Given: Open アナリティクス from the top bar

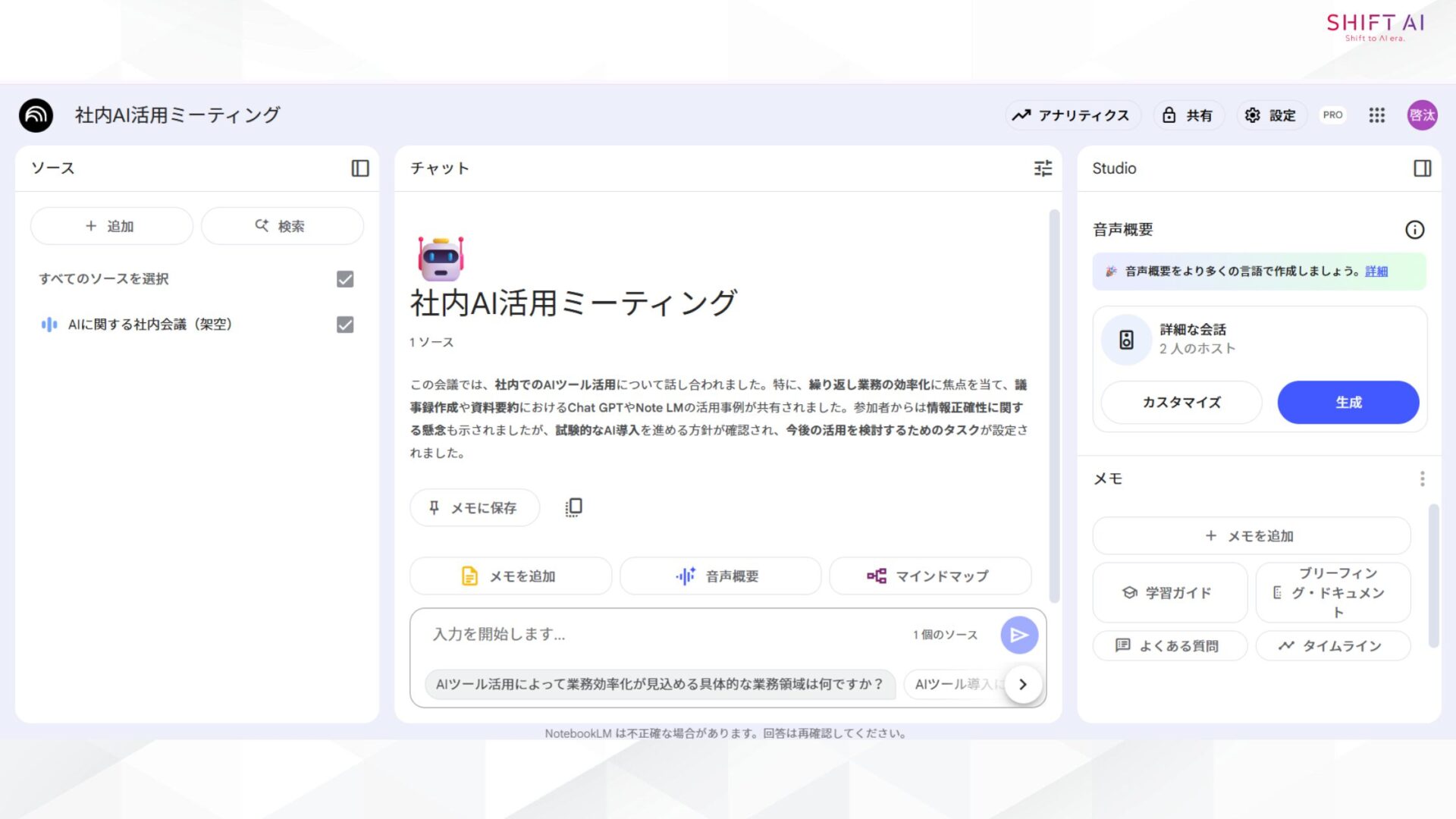Looking at the screenshot, I should [1072, 115].
